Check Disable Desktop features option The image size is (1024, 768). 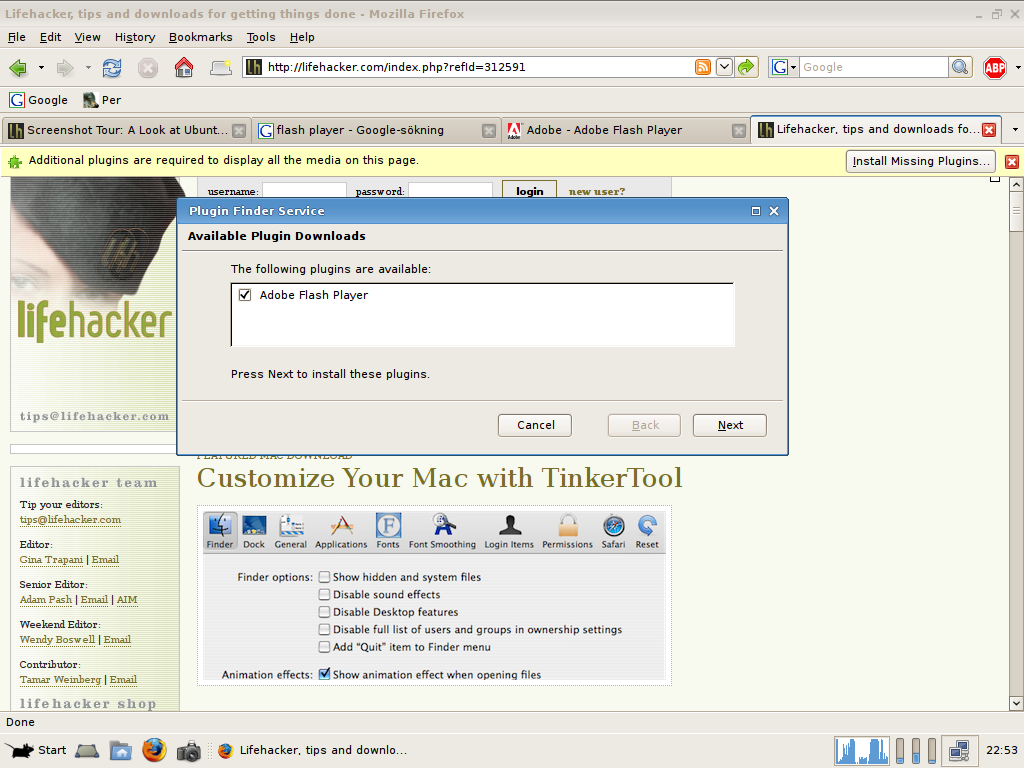coord(324,612)
